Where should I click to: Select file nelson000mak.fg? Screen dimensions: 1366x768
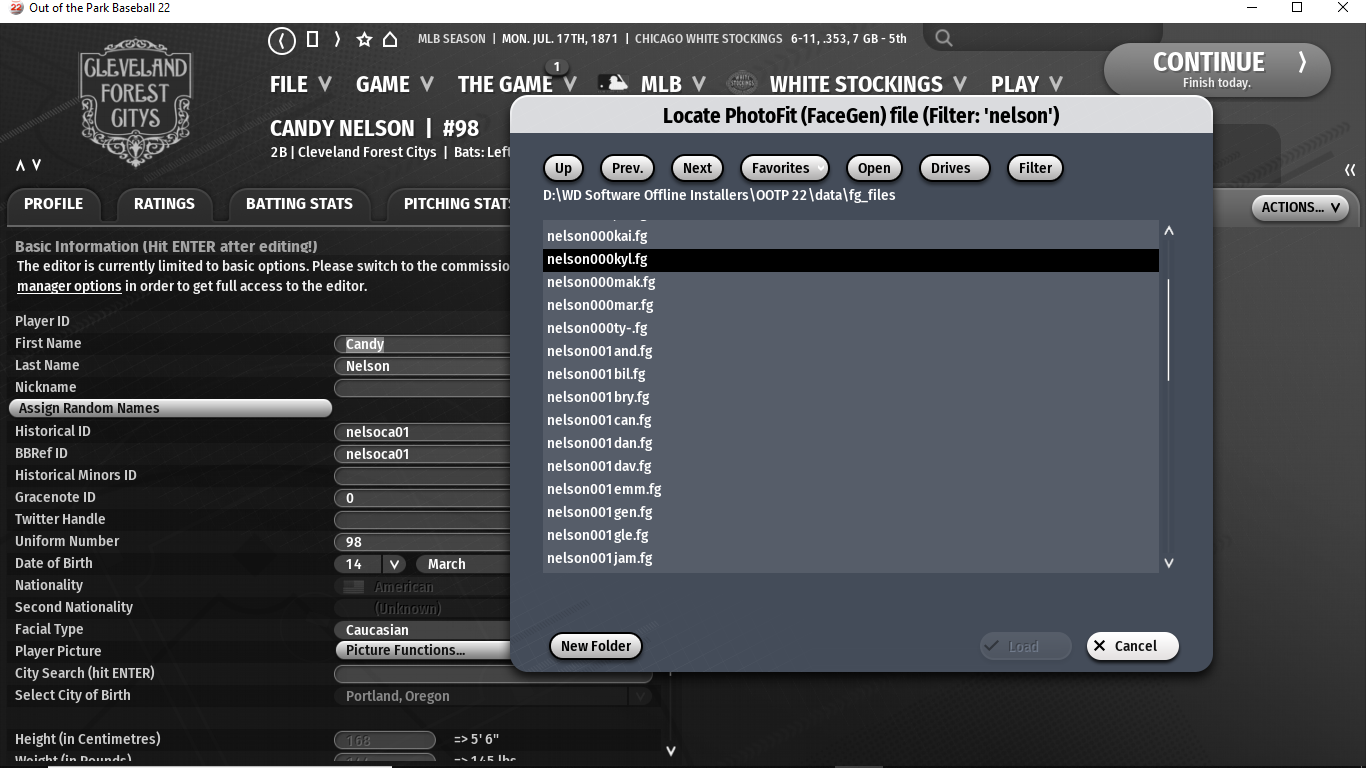click(851, 282)
